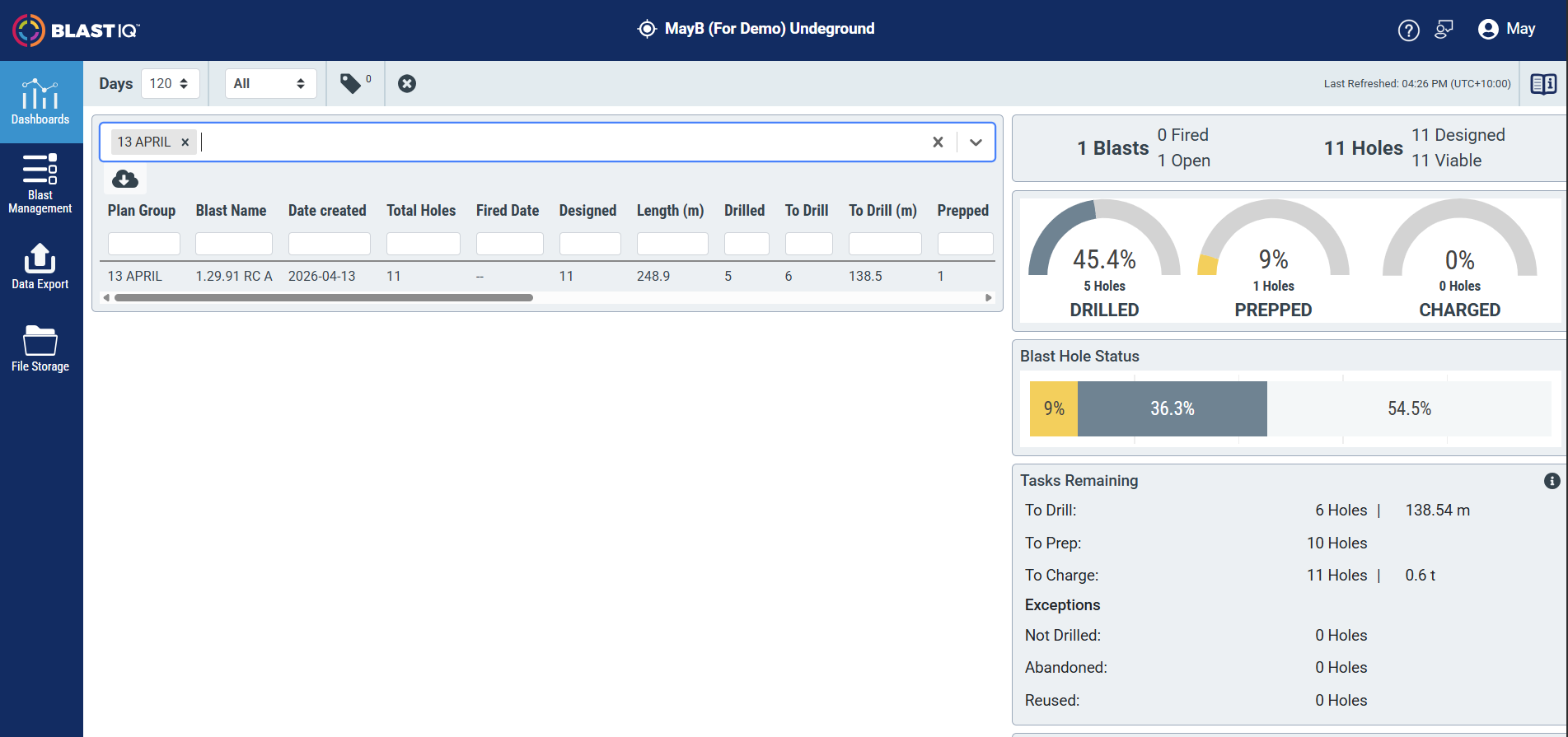The image size is (1568, 737).
Task: Sort by Total Holes column header
Action: (421, 210)
